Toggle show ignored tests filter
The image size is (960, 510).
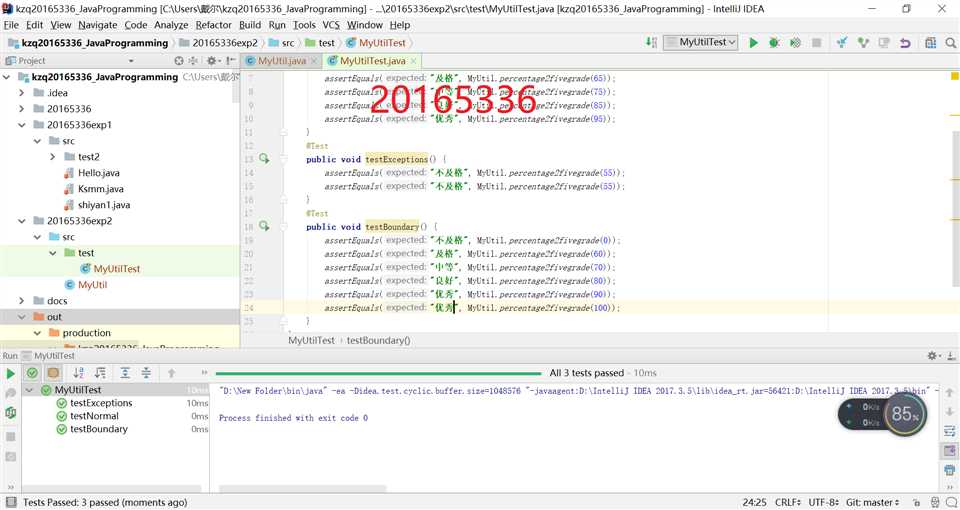[x=53, y=373]
